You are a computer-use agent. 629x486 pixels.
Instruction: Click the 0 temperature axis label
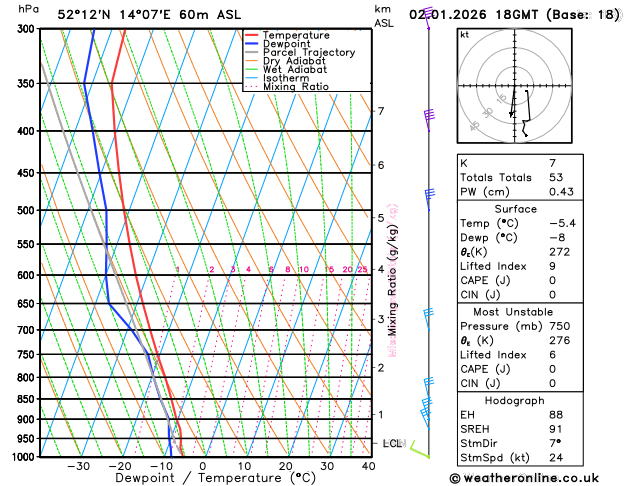click(x=203, y=466)
